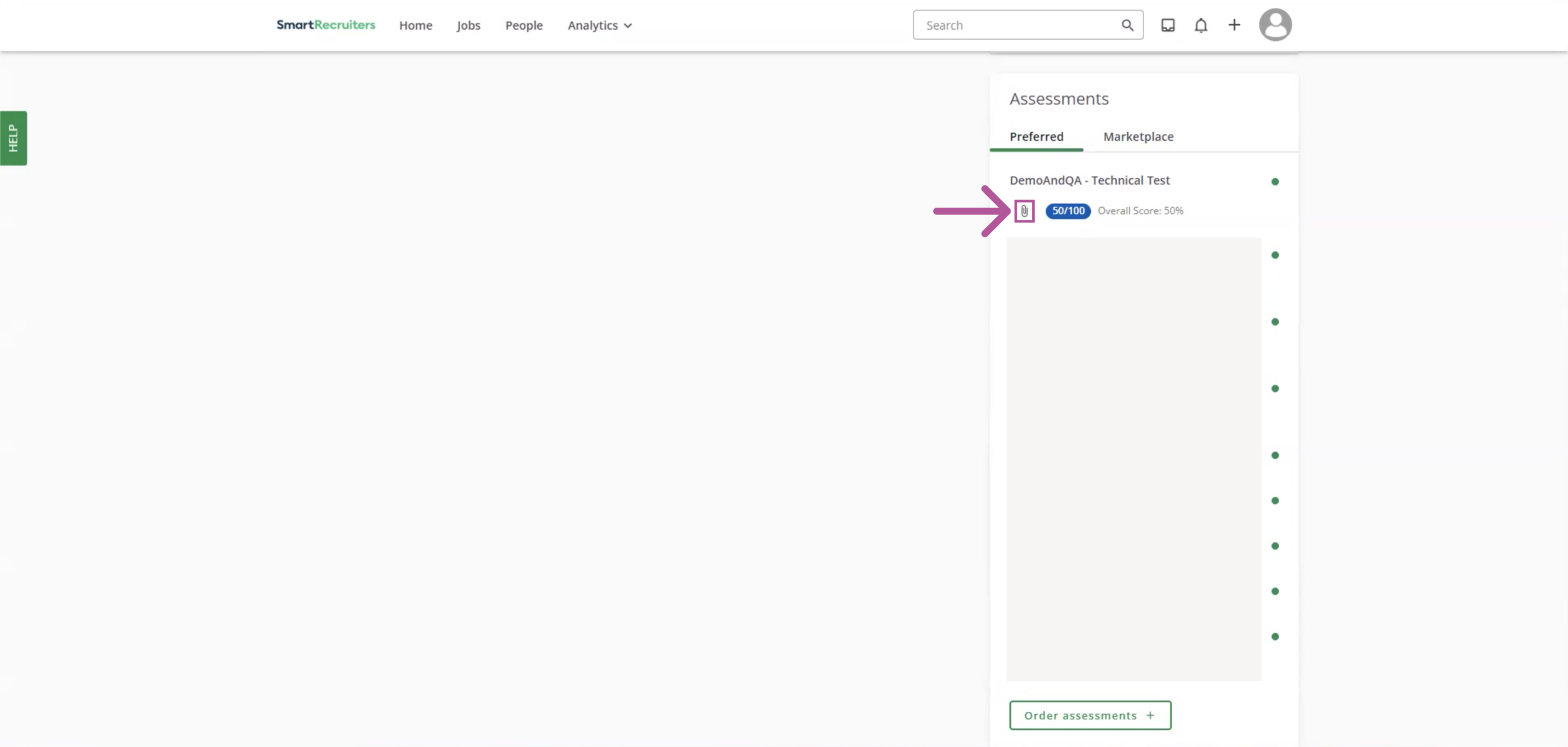Click the magnifier search icon
Viewport: 1568px width, 747px height.
(x=1127, y=25)
